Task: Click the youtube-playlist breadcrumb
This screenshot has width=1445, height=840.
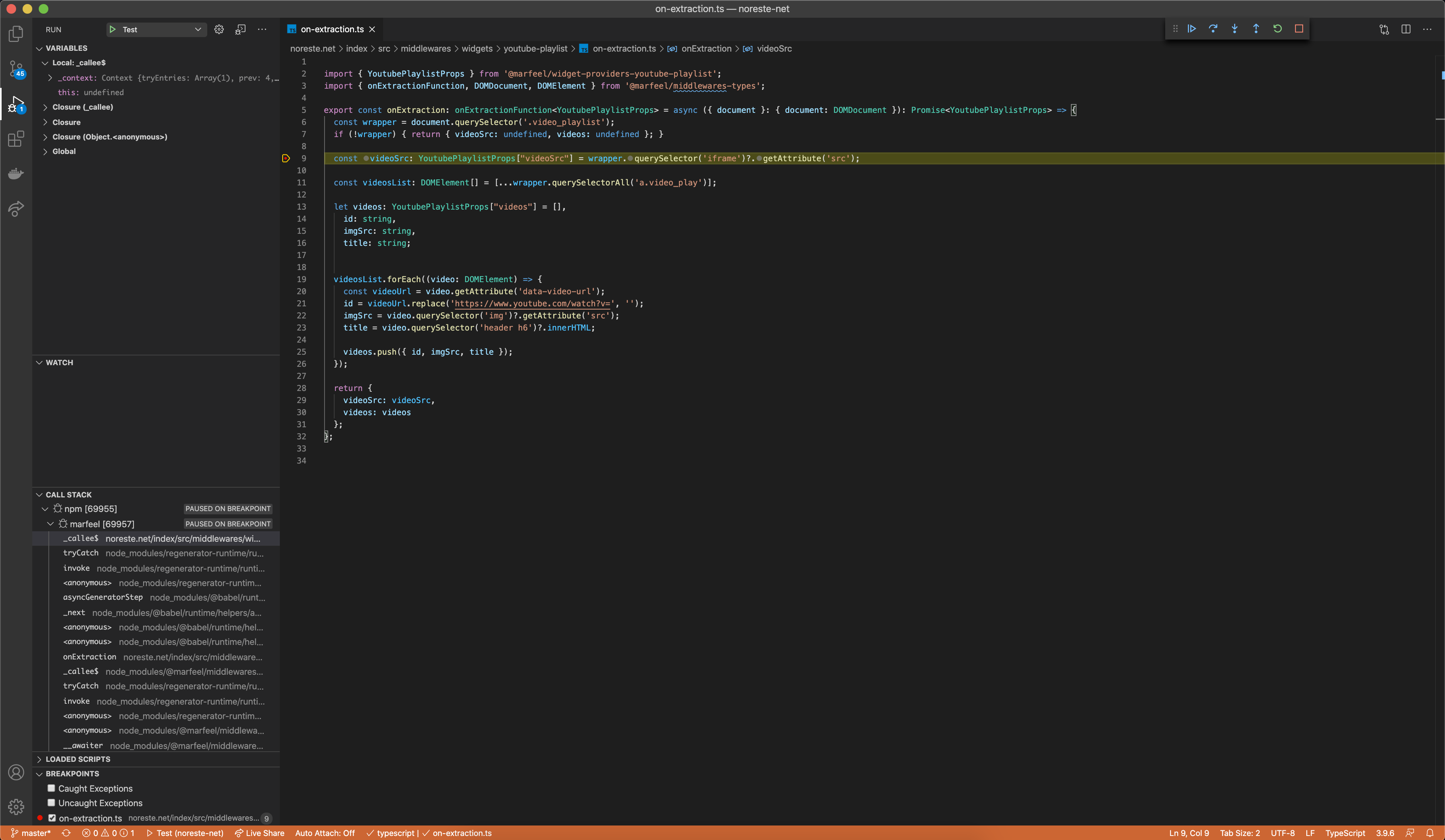Action: click(535, 49)
